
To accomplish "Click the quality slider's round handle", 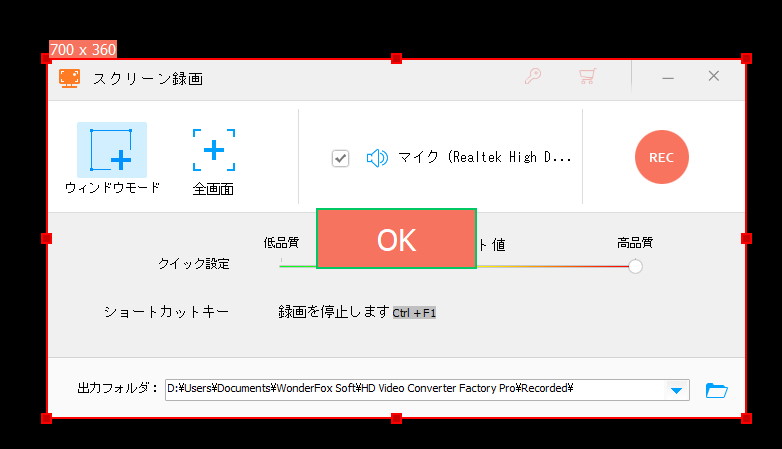I will click(x=635, y=266).
